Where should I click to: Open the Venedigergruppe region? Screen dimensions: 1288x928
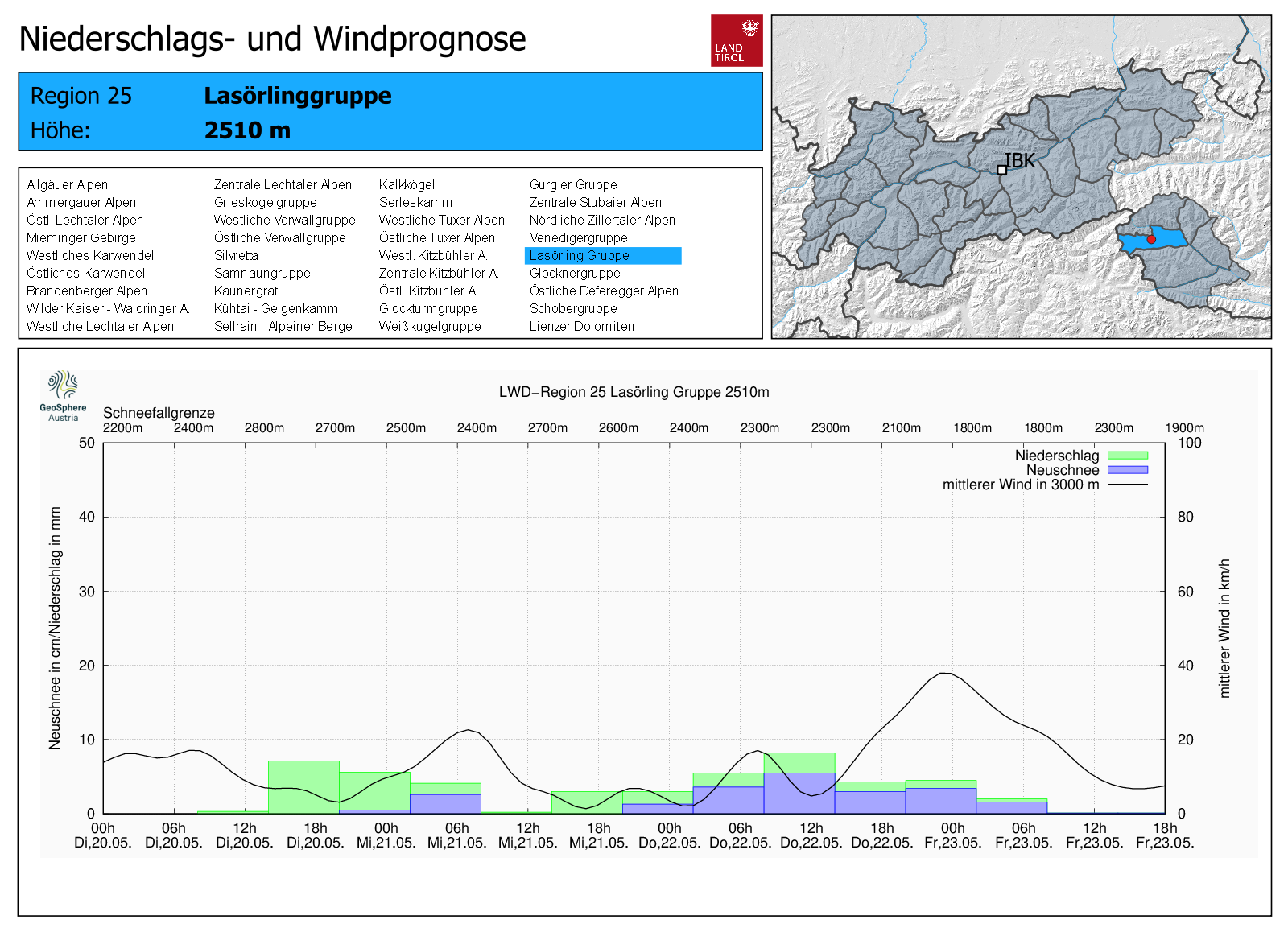click(578, 238)
